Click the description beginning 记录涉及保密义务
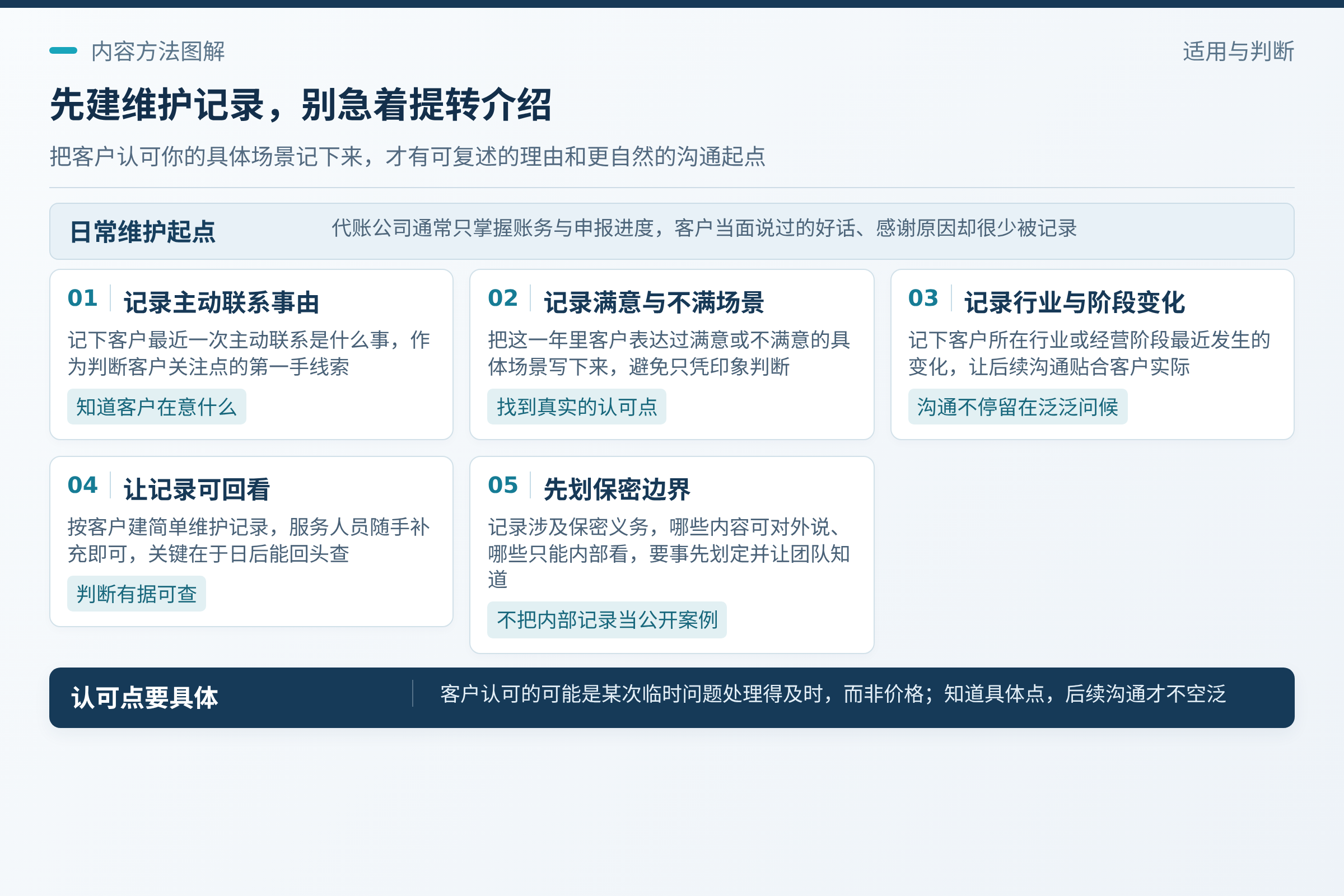The width and height of the screenshot is (1344, 896). [x=669, y=553]
